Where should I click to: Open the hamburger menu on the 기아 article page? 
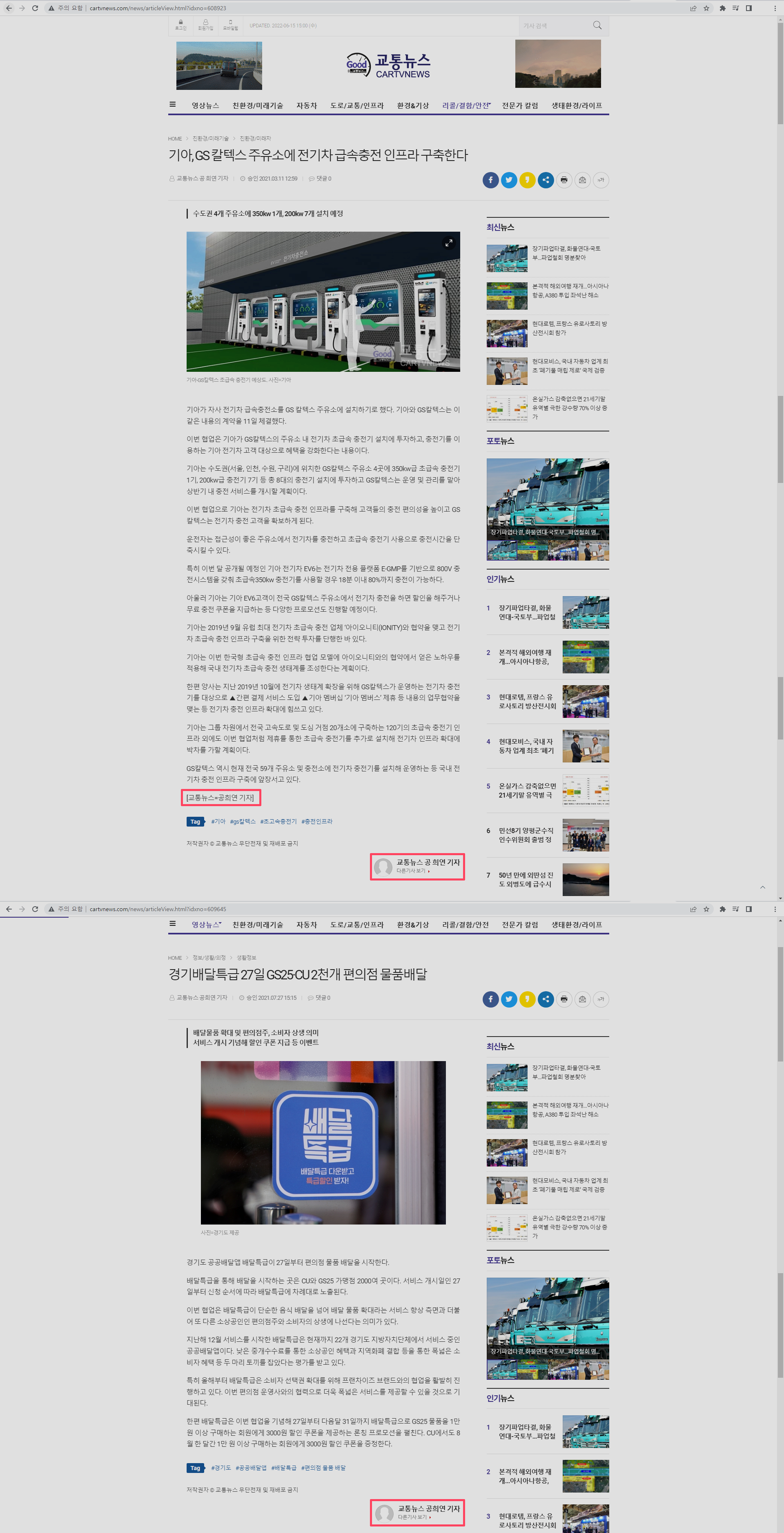[x=172, y=105]
